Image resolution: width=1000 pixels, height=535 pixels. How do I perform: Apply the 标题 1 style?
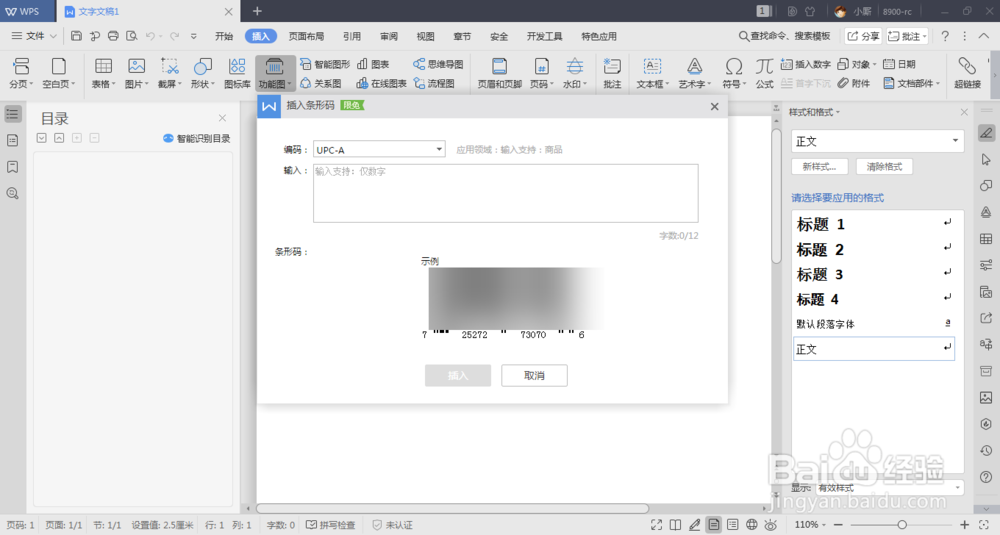pyautogui.click(x=874, y=224)
